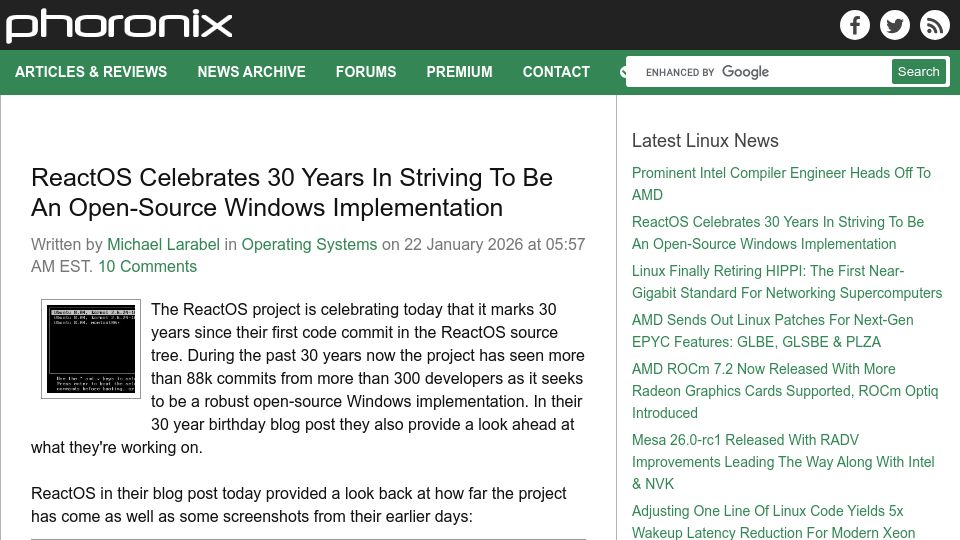960x540 pixels.
Task: Go to Forums
Action: pos(366,72)
